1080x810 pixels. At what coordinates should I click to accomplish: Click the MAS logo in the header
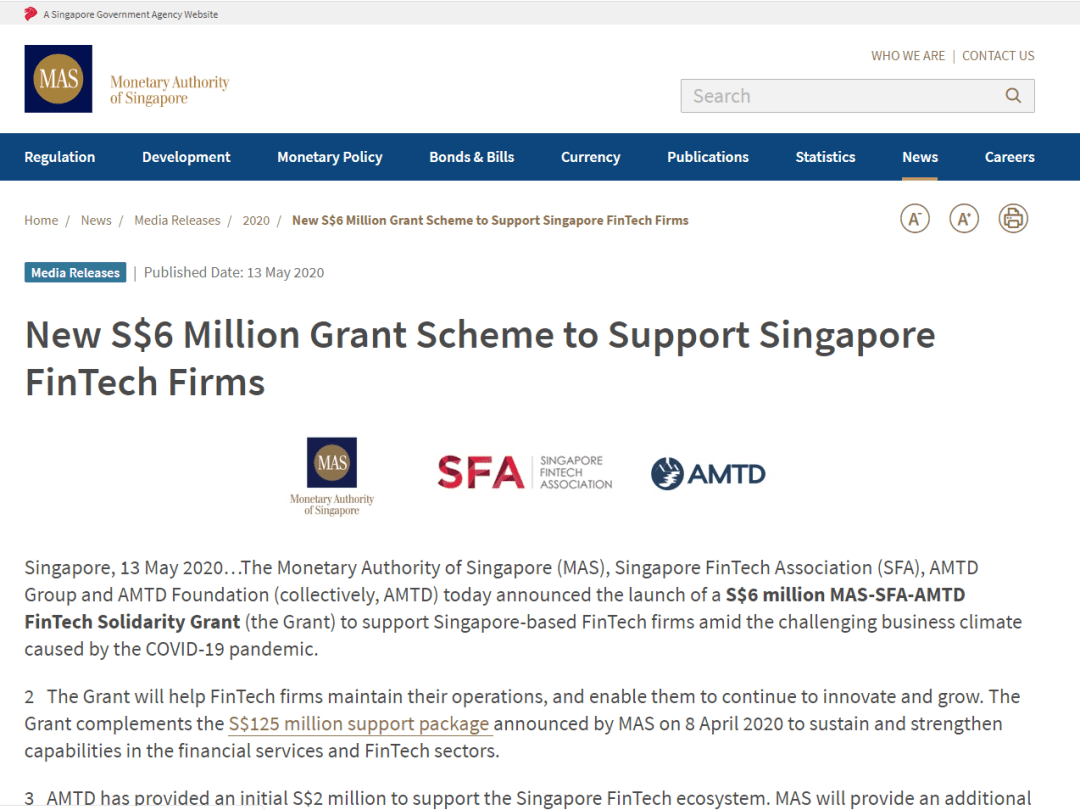pyautogui.click(x=59, y=79)
